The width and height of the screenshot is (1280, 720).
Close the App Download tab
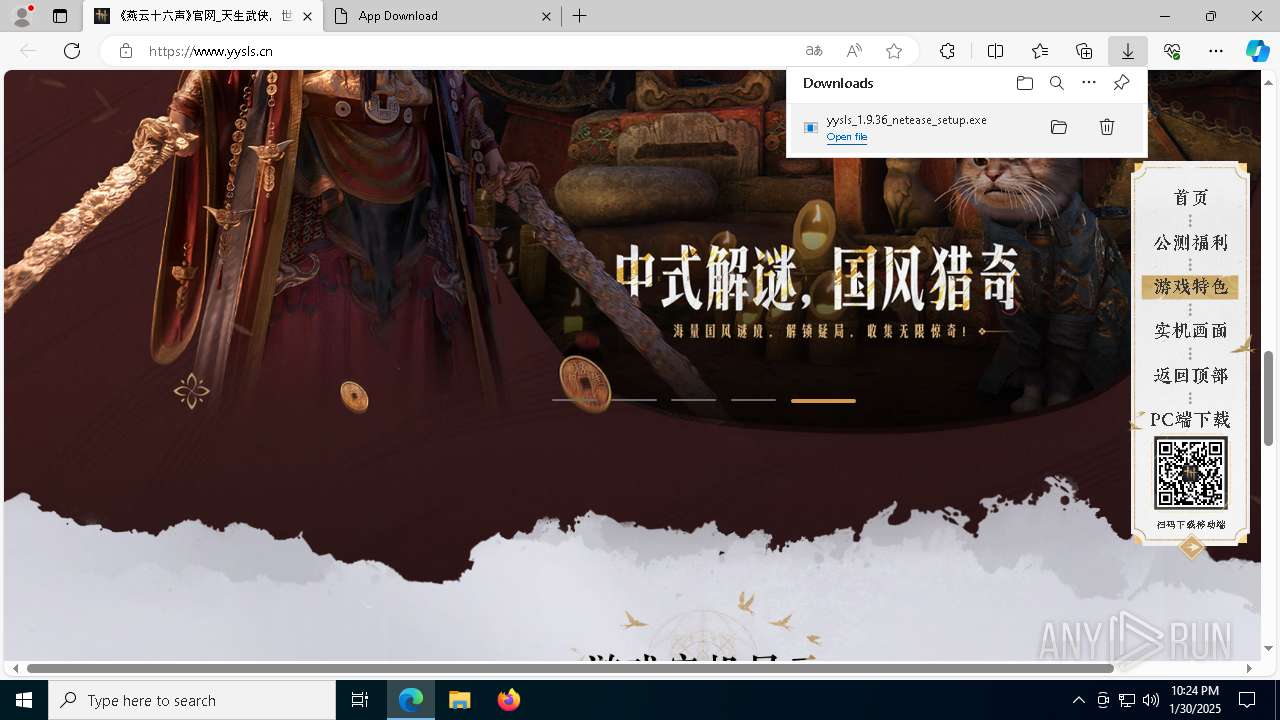(x=546, y=16)
